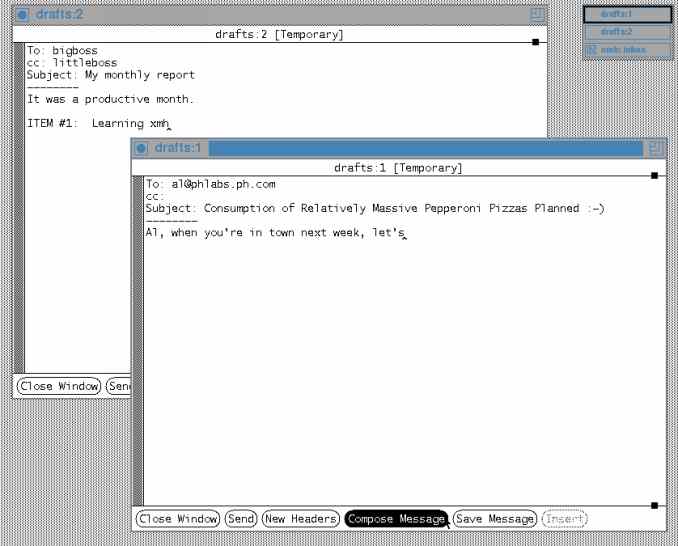The width and height of the screenshot is (678, 546).
Task: Click the resize icon at right of drafts:2 title bar
Action: pos(537,14)
